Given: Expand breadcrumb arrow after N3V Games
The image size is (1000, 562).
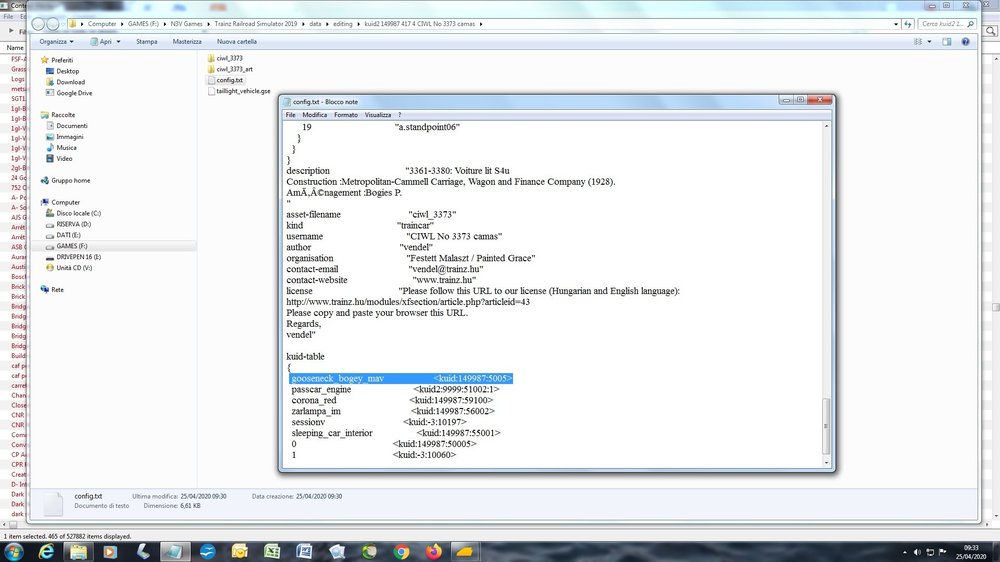Looking at the screenshot, I should point(208,24).
